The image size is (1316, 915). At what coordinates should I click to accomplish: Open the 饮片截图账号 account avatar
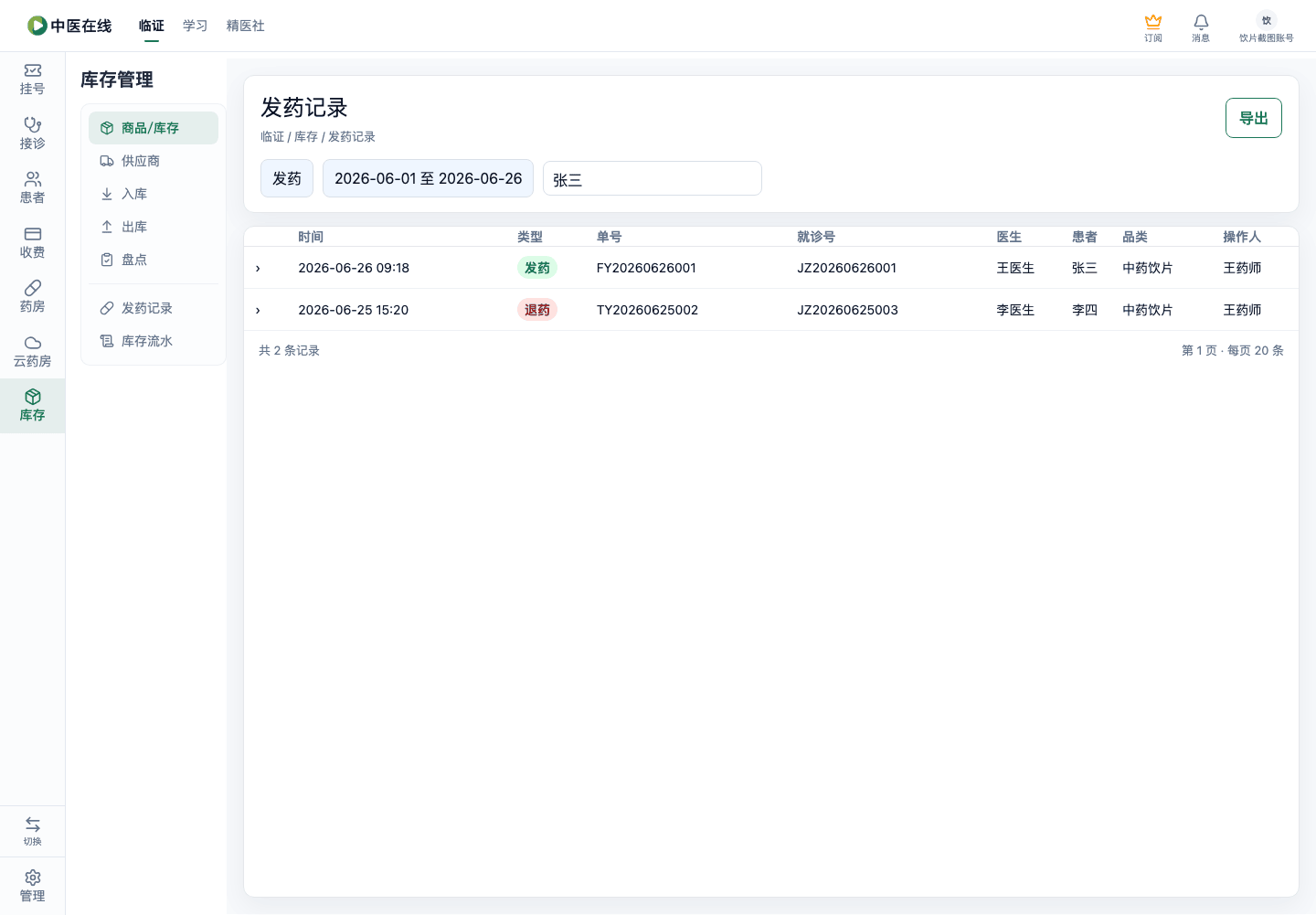(1267, 21)
